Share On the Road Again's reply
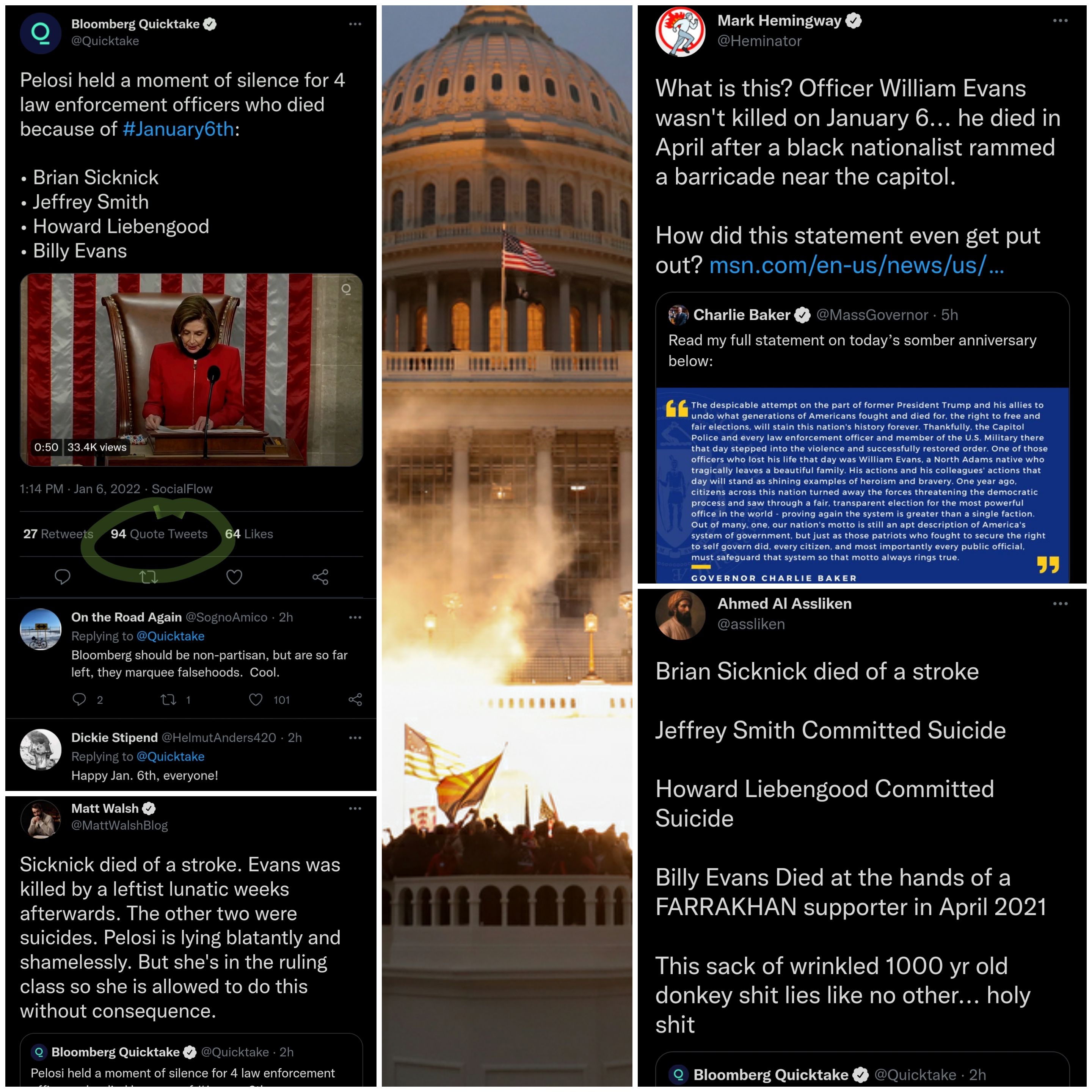This screenshot has height=1092, width=1092. [356, 700]
